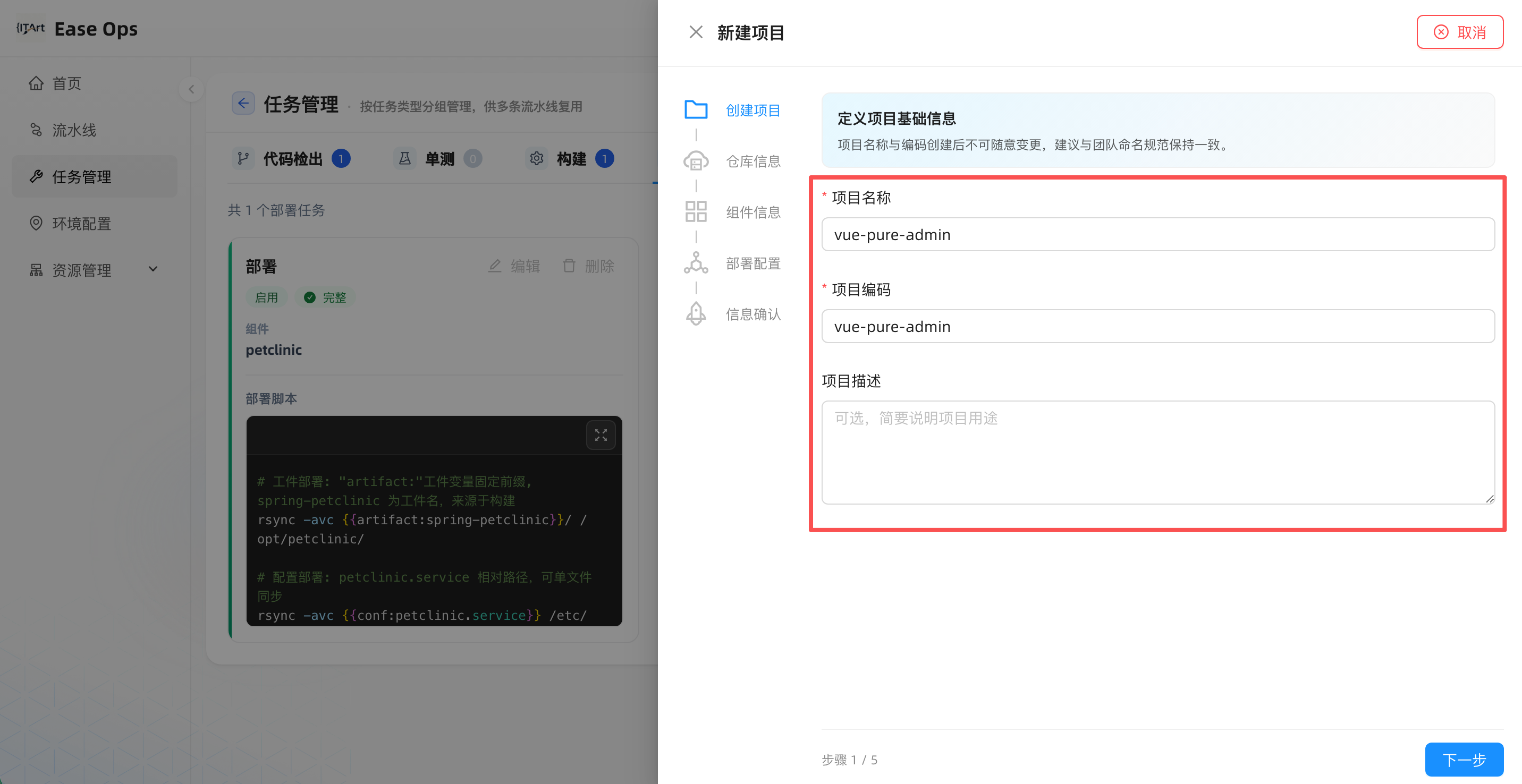Click the back arrow beside 任务管理
1522x784 pixels.
pos(243,104)
